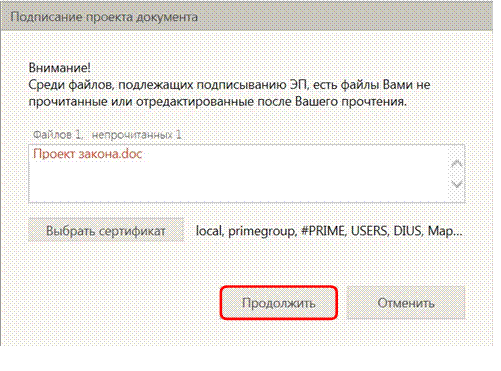The height and width of the screenshot is (371, 501).
Task: Click the Продолжить button
Action: click(x=278, y=303)
